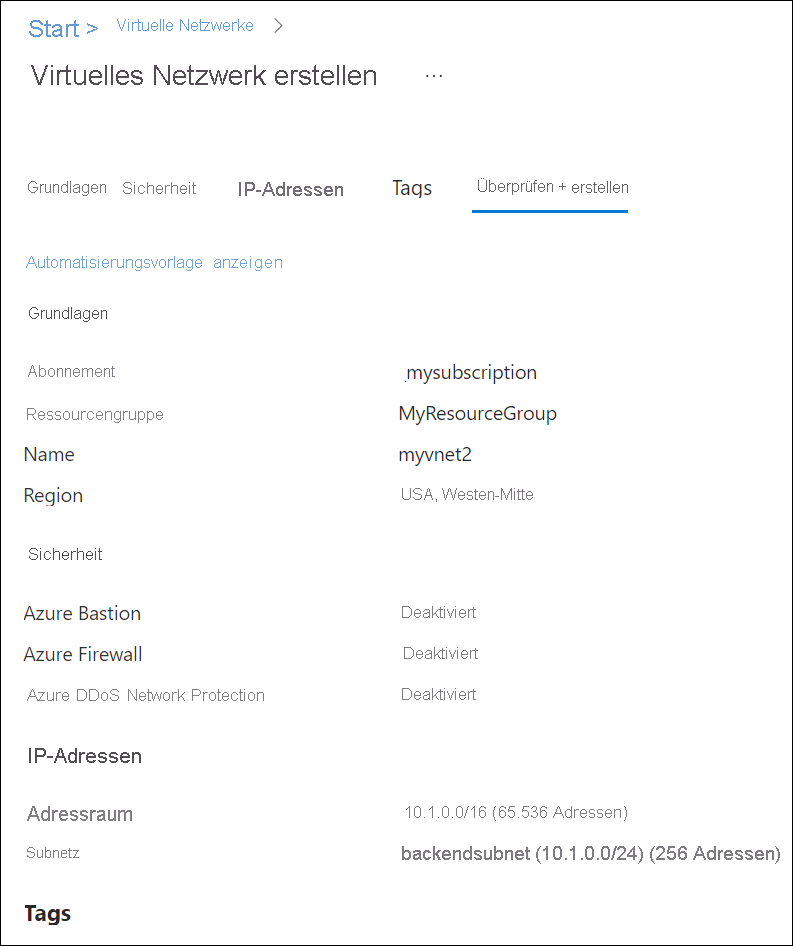Click the backendsubnet subnet value
This screenshot has height=946, width=793.
tap(591, 854)
